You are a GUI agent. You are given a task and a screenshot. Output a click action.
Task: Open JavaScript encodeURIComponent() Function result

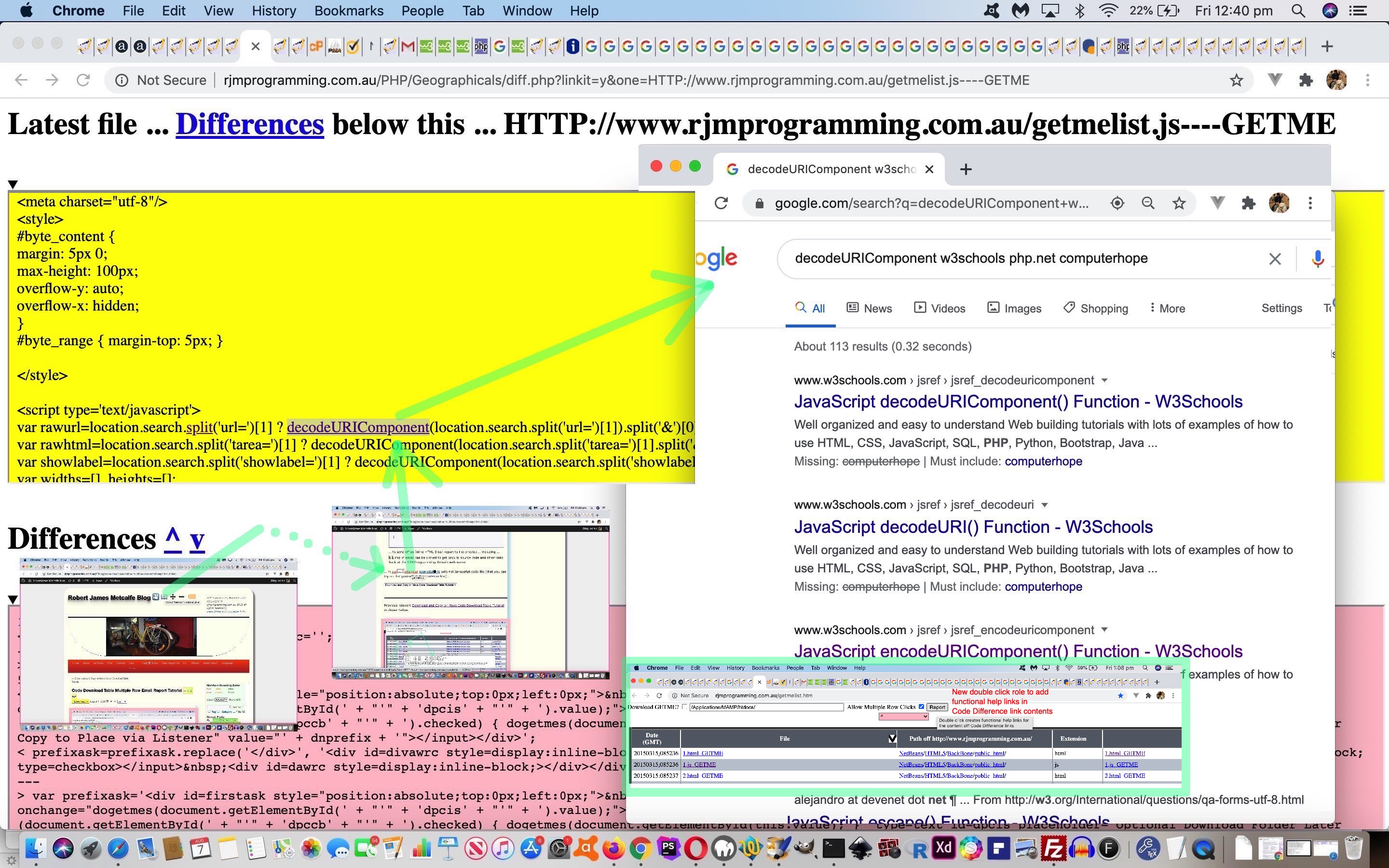click(x=1018, y=651)
